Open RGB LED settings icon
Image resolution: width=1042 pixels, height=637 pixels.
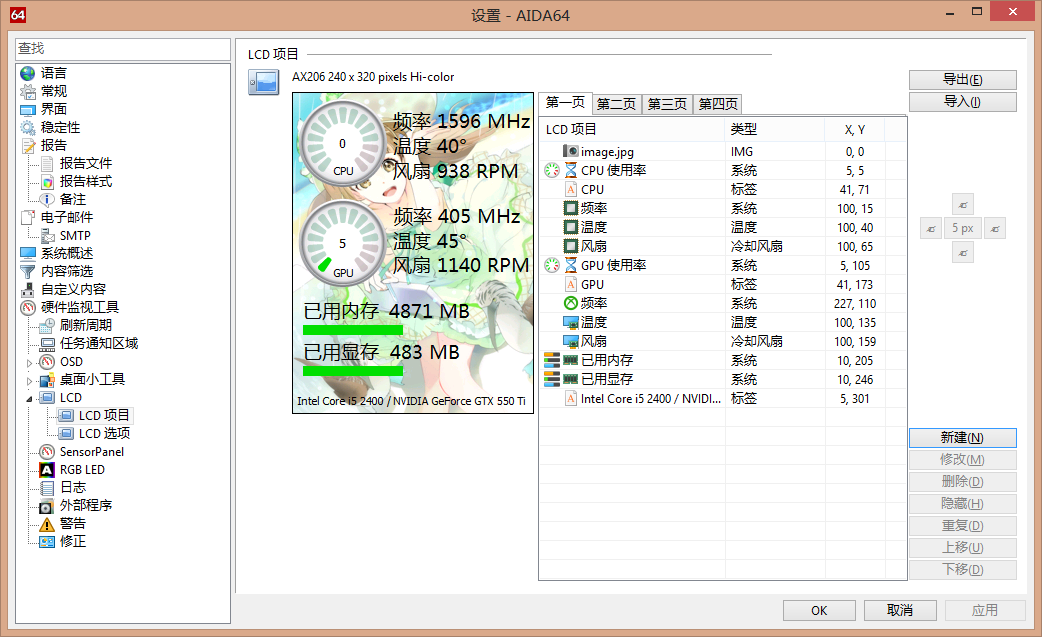click(x=46, y=469)
